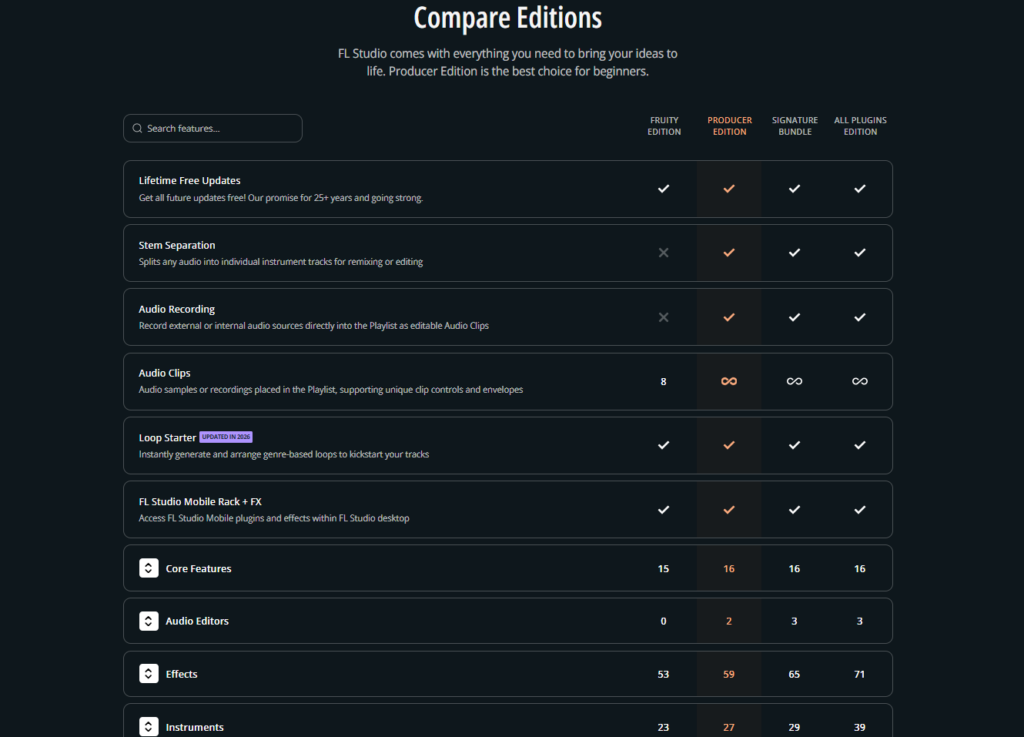Click All Plugins count 71 in Effects
This screenshot has height=737, width=1024.
[859, 674]
